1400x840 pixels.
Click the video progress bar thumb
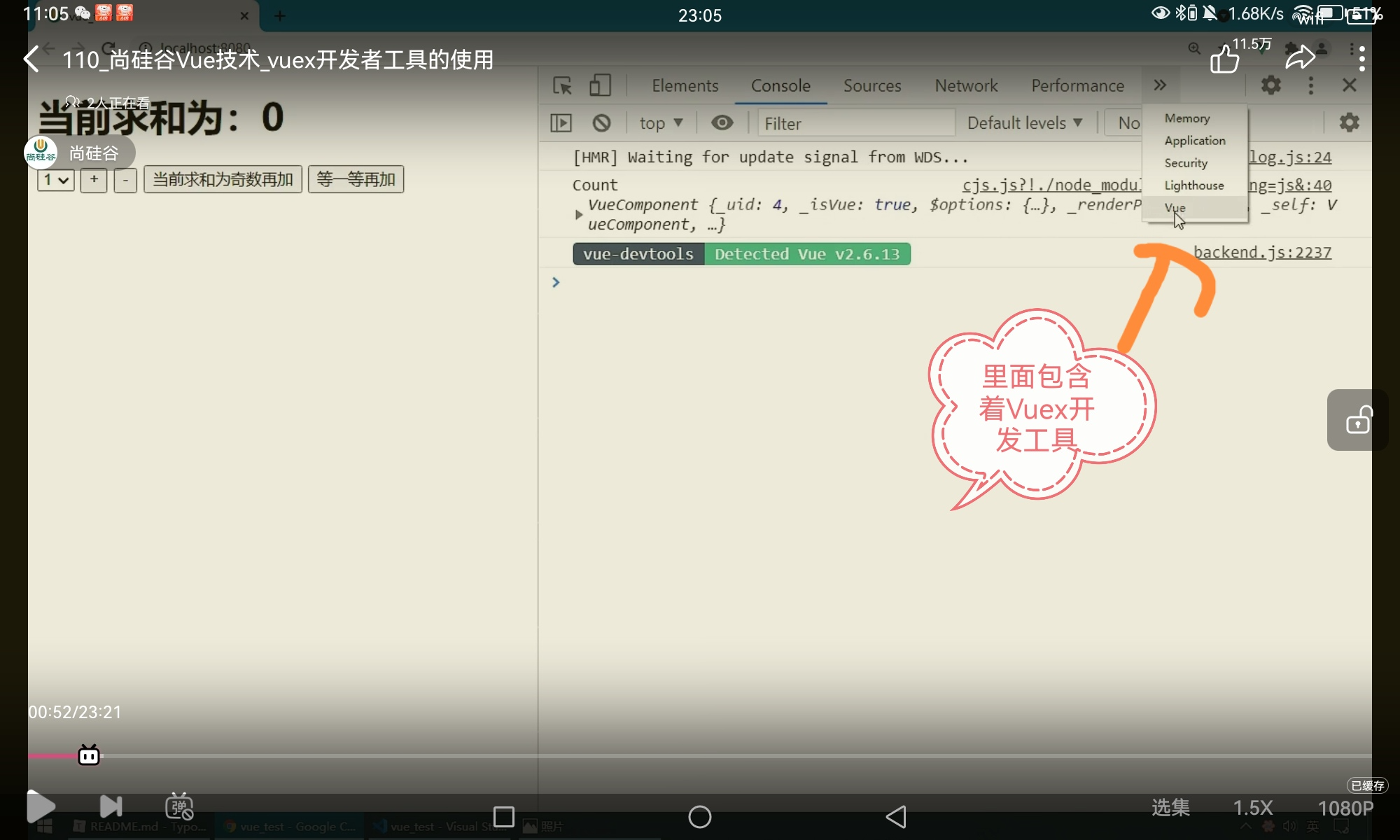(89, 755)
